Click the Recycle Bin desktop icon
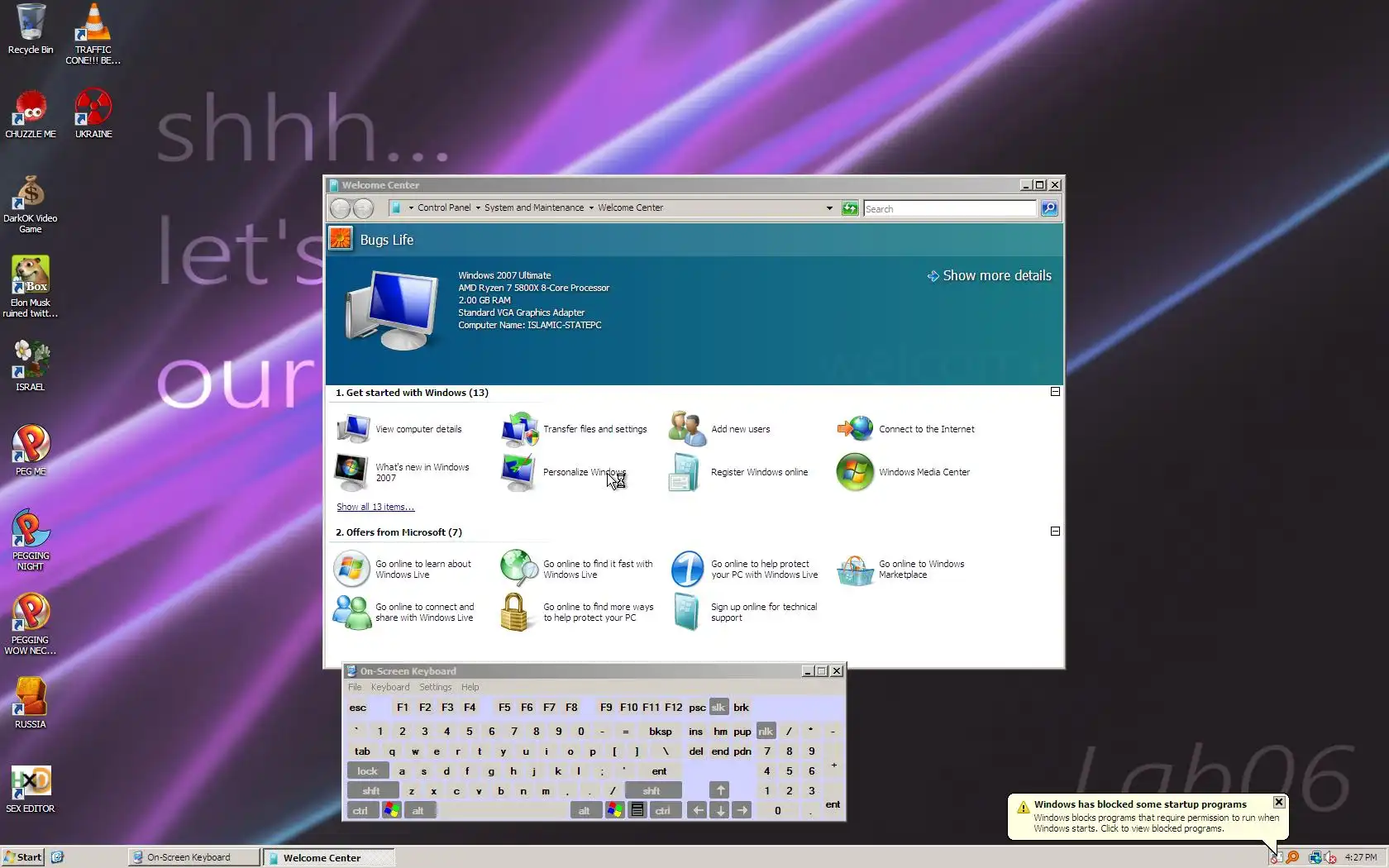This screenshot has width=1389, height=868. point(31,30)
